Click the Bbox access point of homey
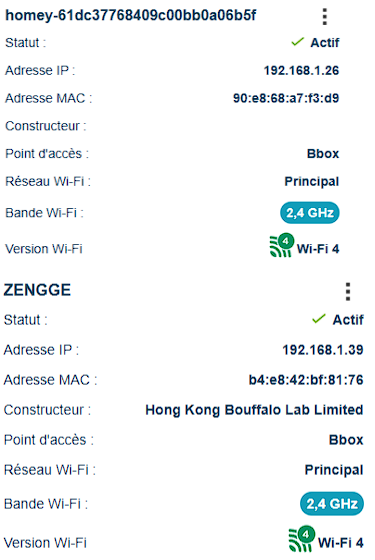This screenshot has height=560, width=375. (323, 154)
